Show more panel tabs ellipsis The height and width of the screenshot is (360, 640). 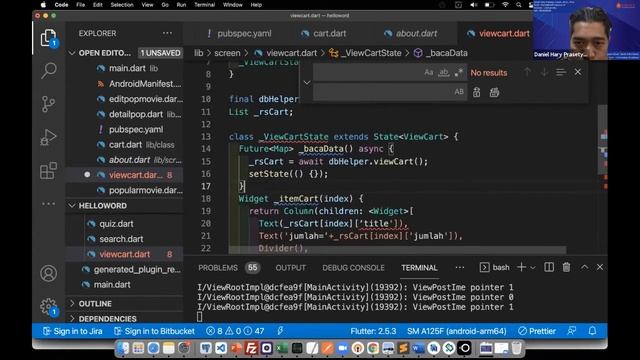click(460, 267)
